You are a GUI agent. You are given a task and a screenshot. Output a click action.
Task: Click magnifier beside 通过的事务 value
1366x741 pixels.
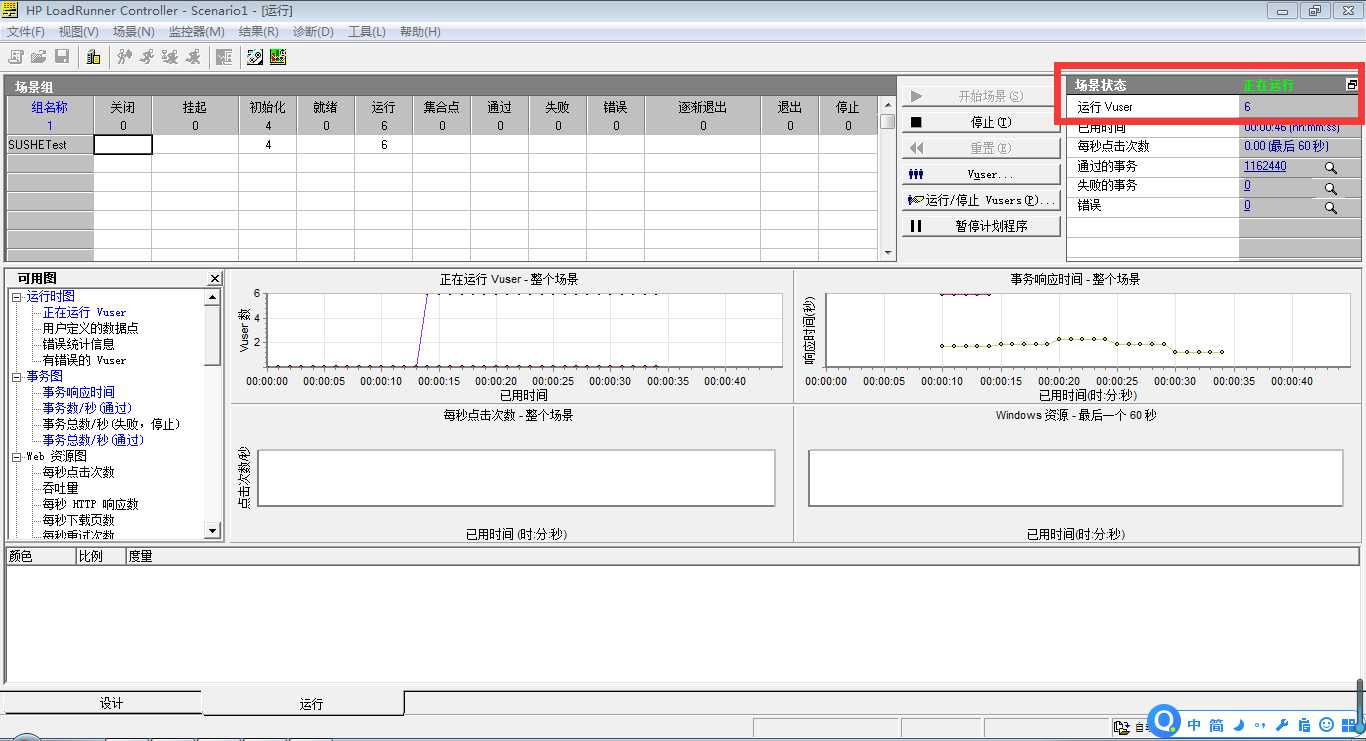[x=1331, y=168]
